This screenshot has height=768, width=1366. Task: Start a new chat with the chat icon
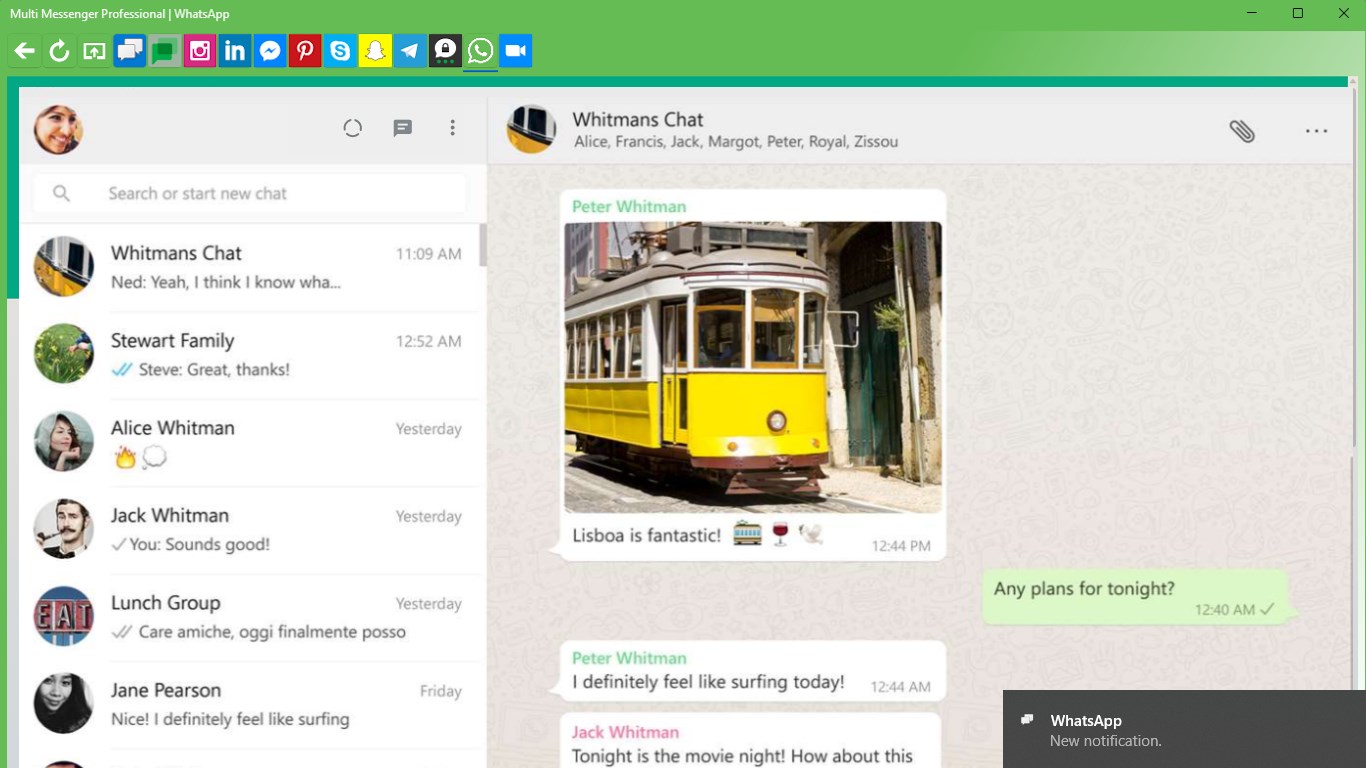point(402,128)
